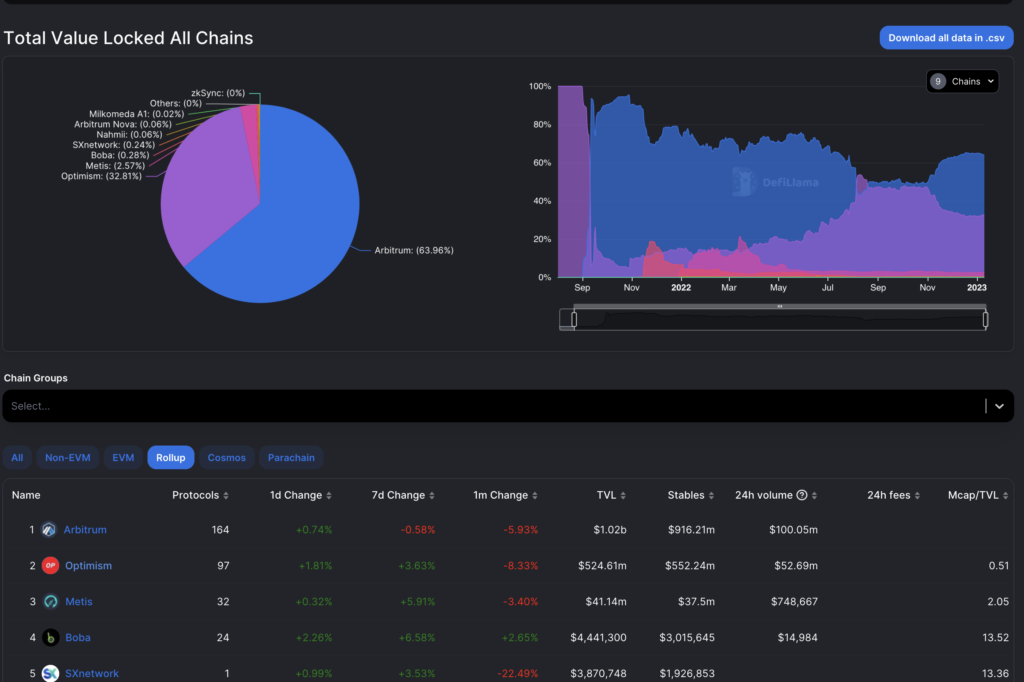The height and width of the screenshot is (682, 1024).
Task: Open the Boba chain link
Action: tap(78, 638)
